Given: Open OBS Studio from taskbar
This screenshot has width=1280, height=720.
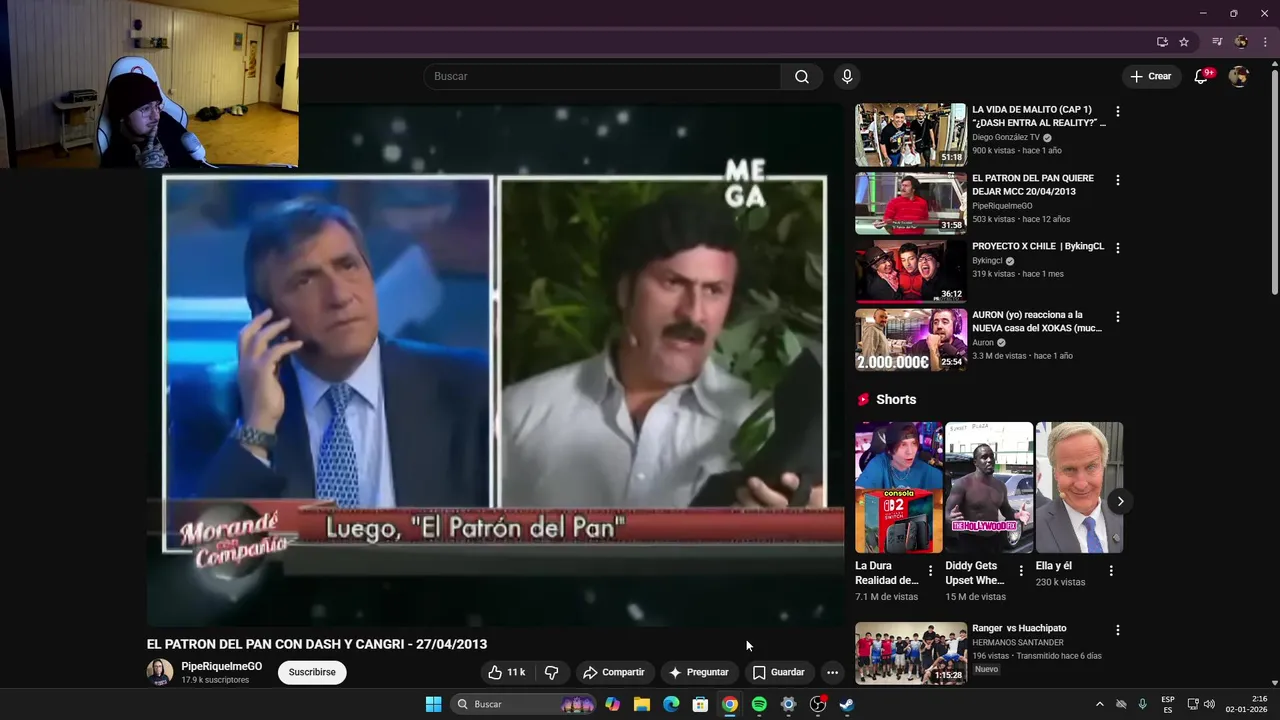Looking at the screenshot, I should pos(818,705).
